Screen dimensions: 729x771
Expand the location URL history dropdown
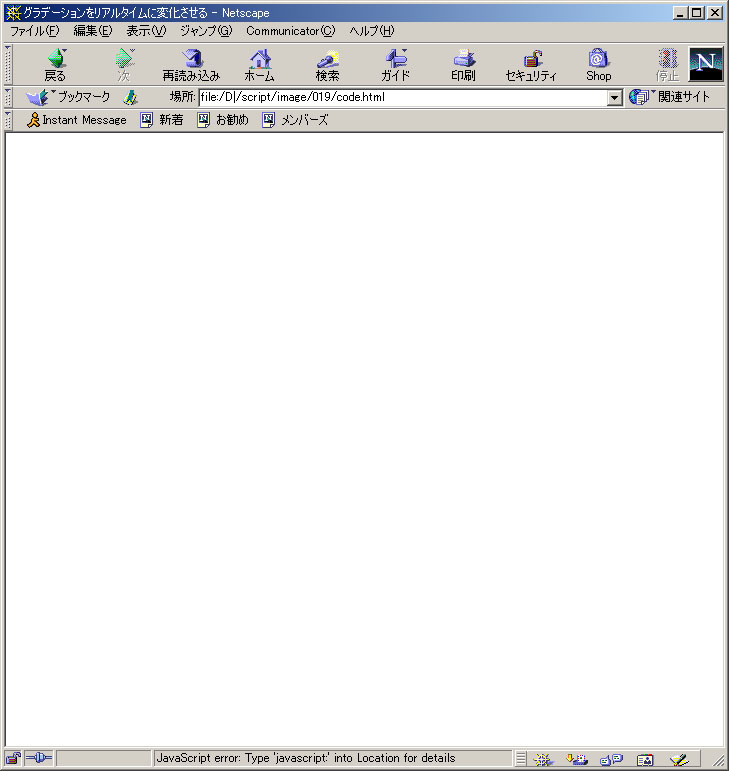coord(614,98)
